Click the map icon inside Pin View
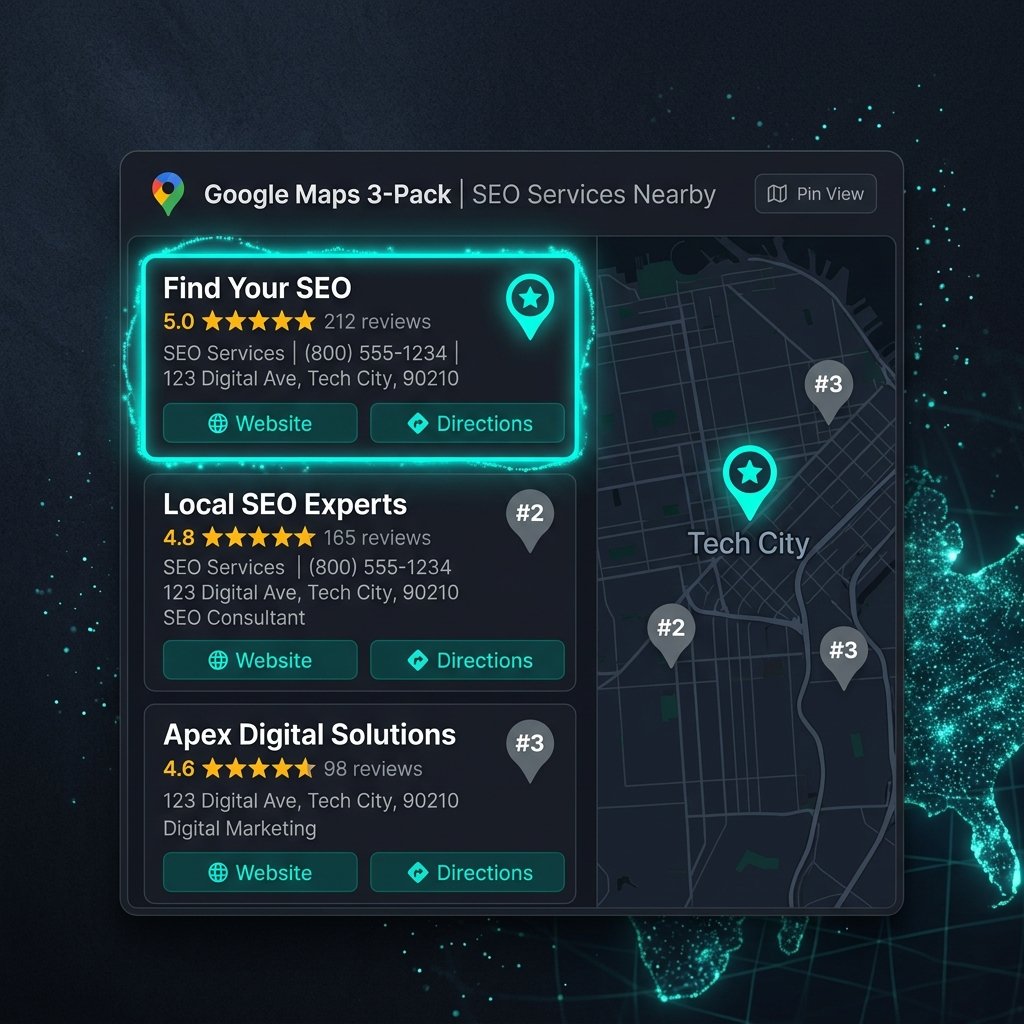This screenshot has width=1024, height=1024. (x=776, y=194)
